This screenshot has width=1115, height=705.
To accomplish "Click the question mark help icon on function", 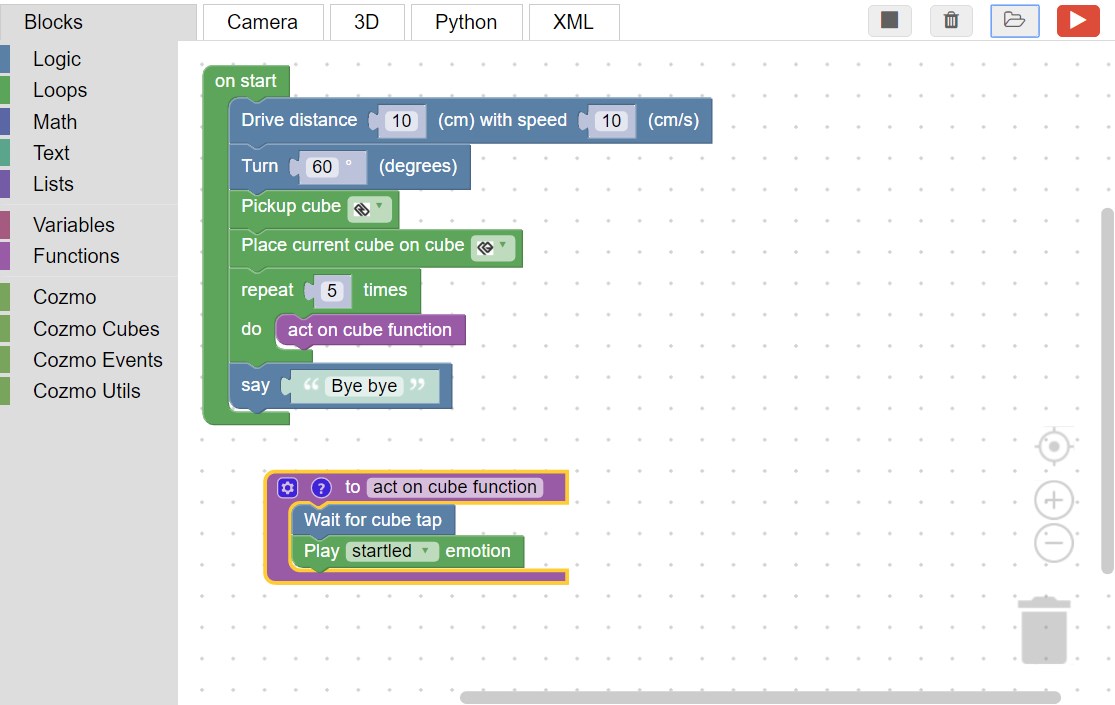I will pyautogui.click(x=321, y=488).
